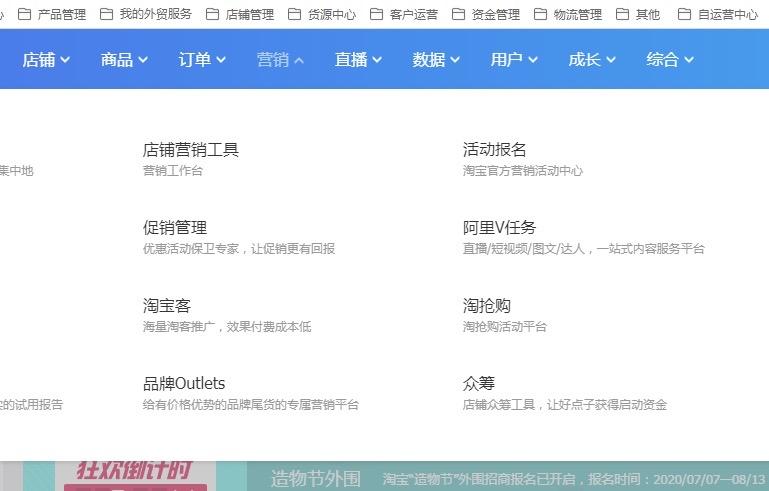Image resolution: width=769 pixels, height=491 pixels.
Task: Expand the 订单 navigation dropdown
Action: click(x=202, y=60)
